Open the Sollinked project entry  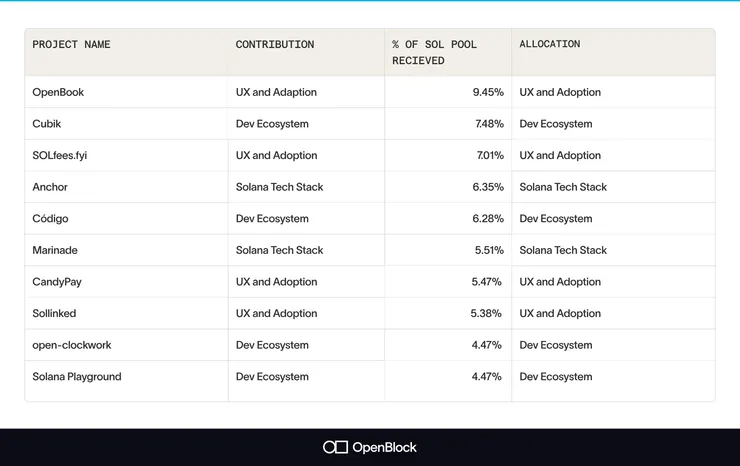pyautogui.click(x=54, y=313)
